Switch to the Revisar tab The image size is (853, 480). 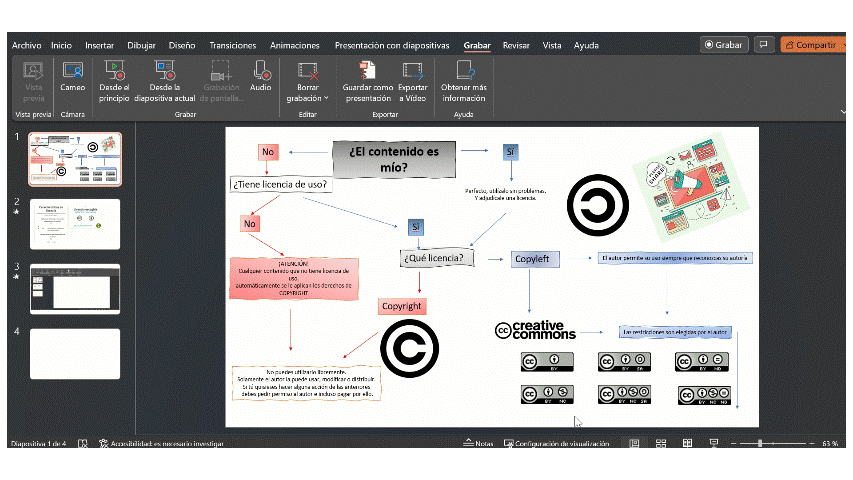[x=516, y=46]
